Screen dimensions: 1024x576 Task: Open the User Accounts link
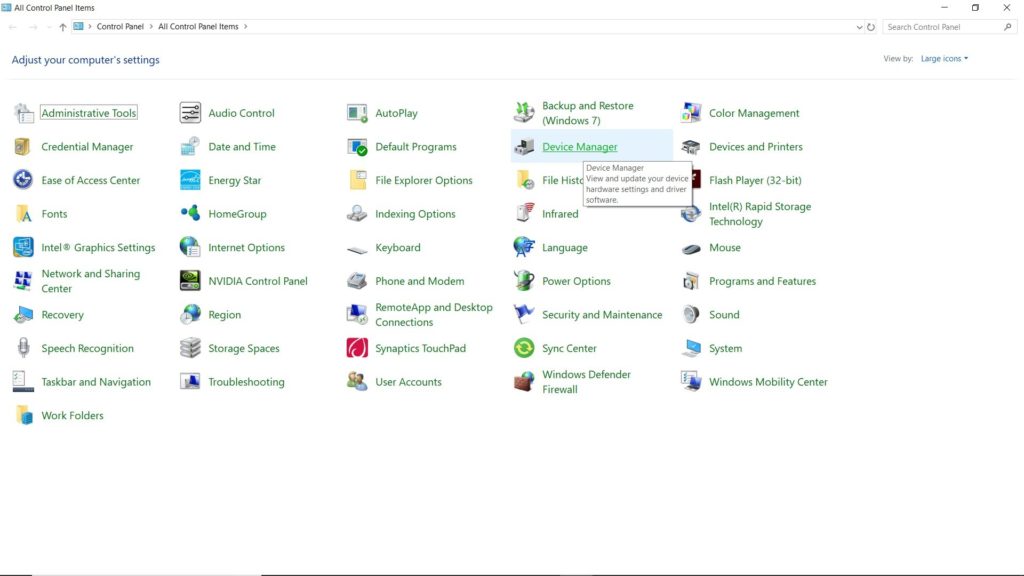pyautogui.click(x=408, y=382)
